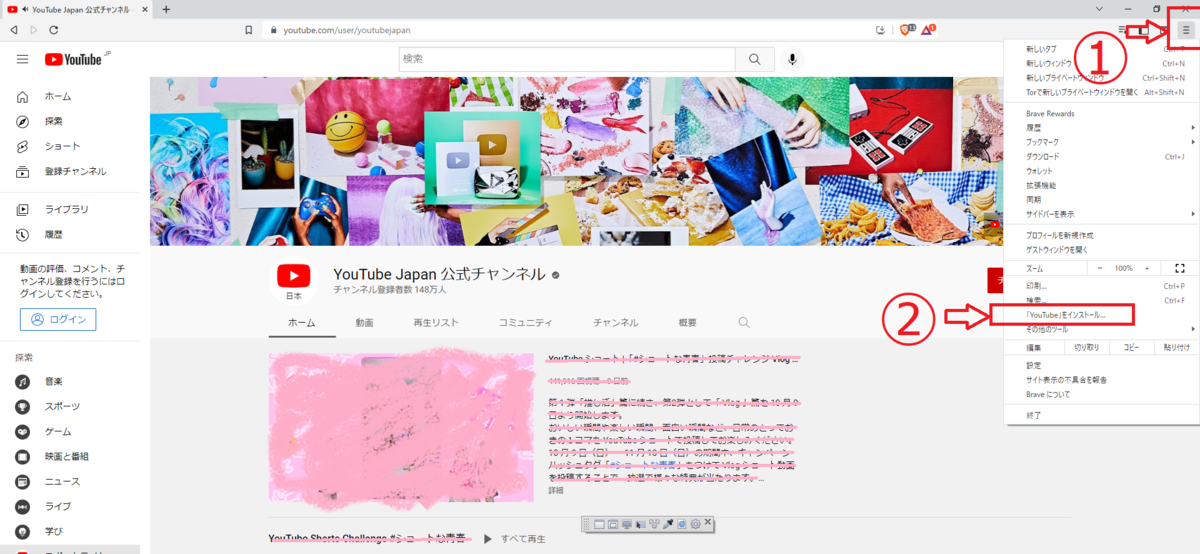
Task: Click the Brave Rewards triangle icon
Action: pos(929,30)
